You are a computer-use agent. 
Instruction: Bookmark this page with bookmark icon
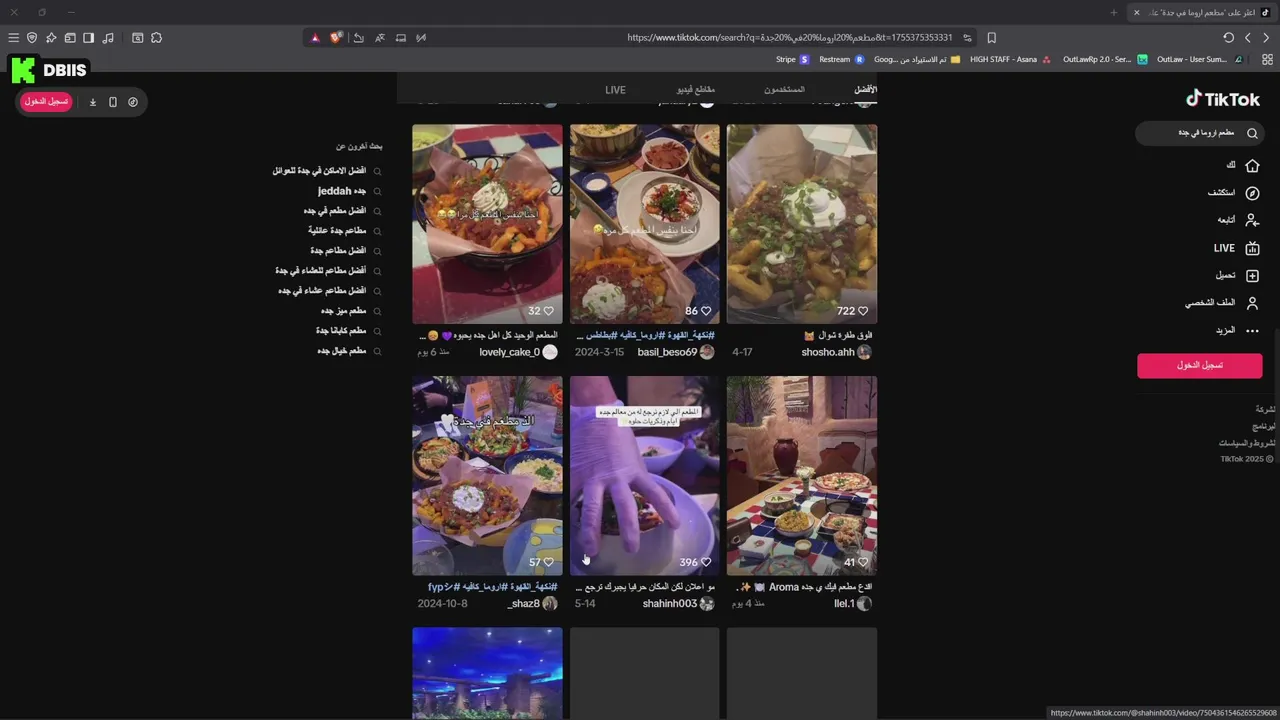(991, 38)
